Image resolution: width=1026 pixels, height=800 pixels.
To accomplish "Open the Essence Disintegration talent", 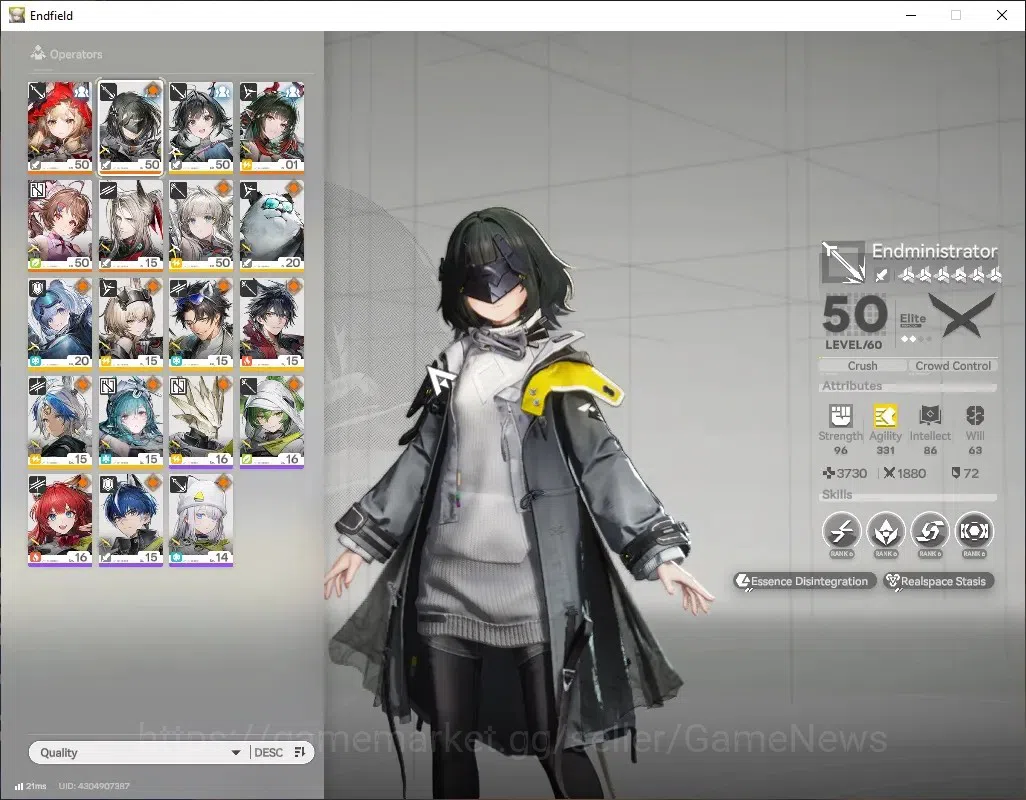I will 804,581.
